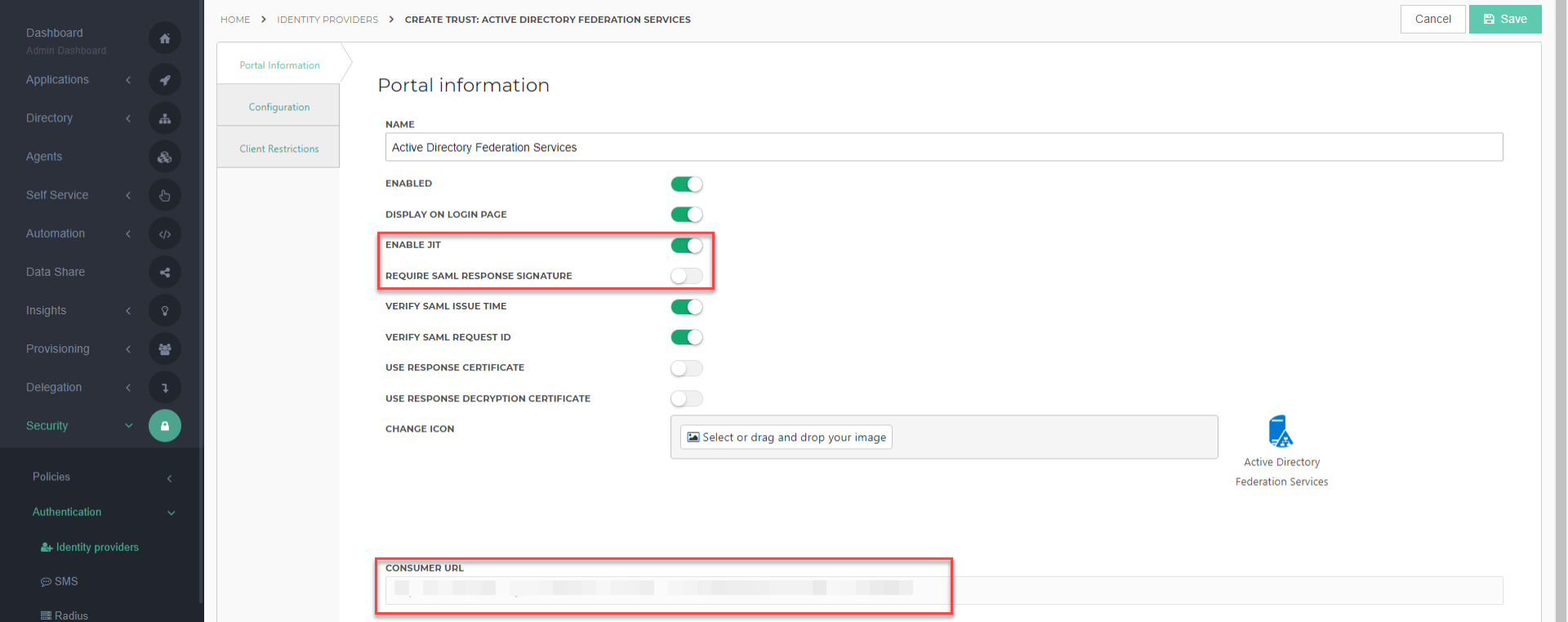Screen dimensions: 1568x622
Task: Open the Policies submenu label
Action: pyautogui.click(x=51, y=477)
